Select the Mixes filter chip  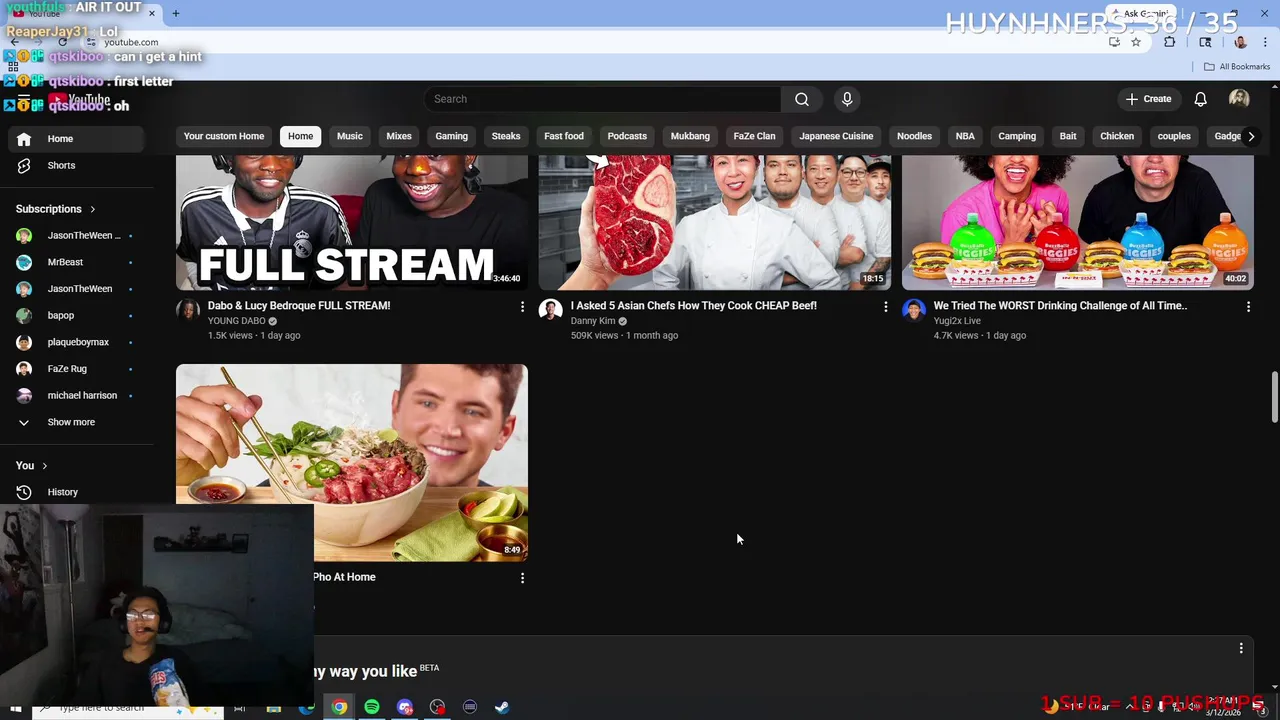(399, 136)
